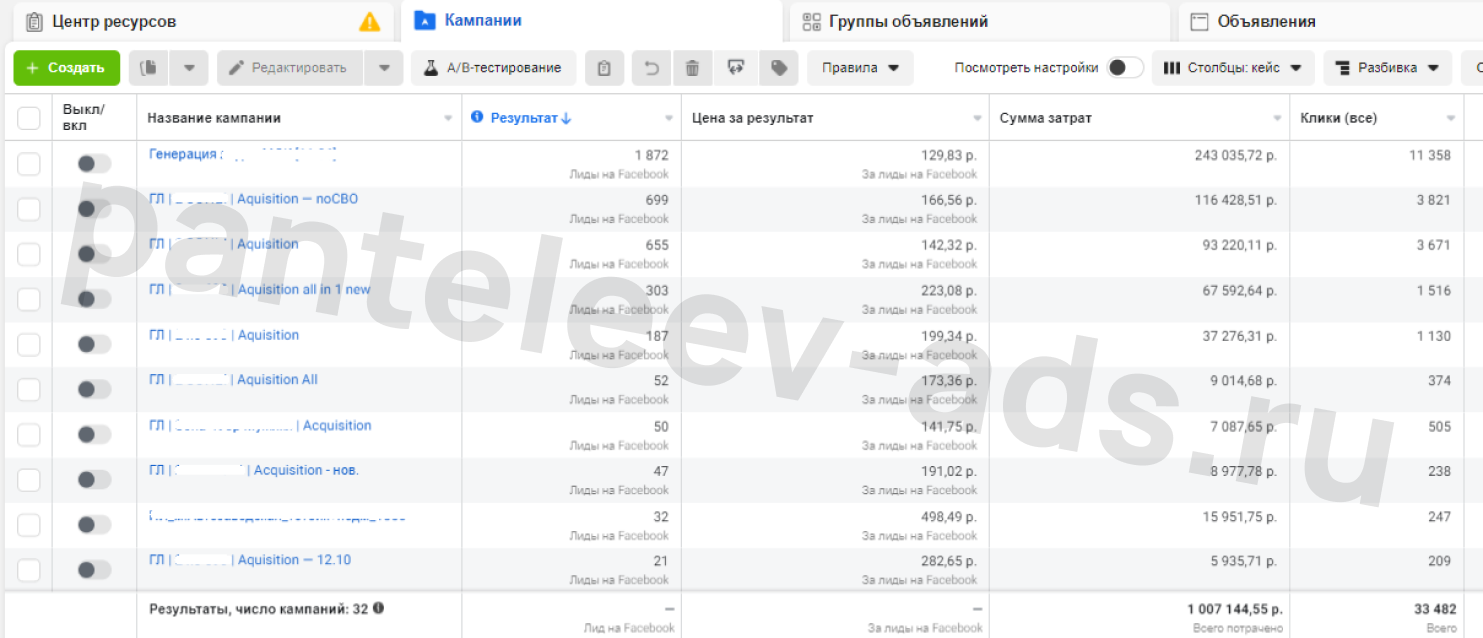Open Название кампании column dropdown arrow
Screen dimensions: 1483x638
coord(448,118)
